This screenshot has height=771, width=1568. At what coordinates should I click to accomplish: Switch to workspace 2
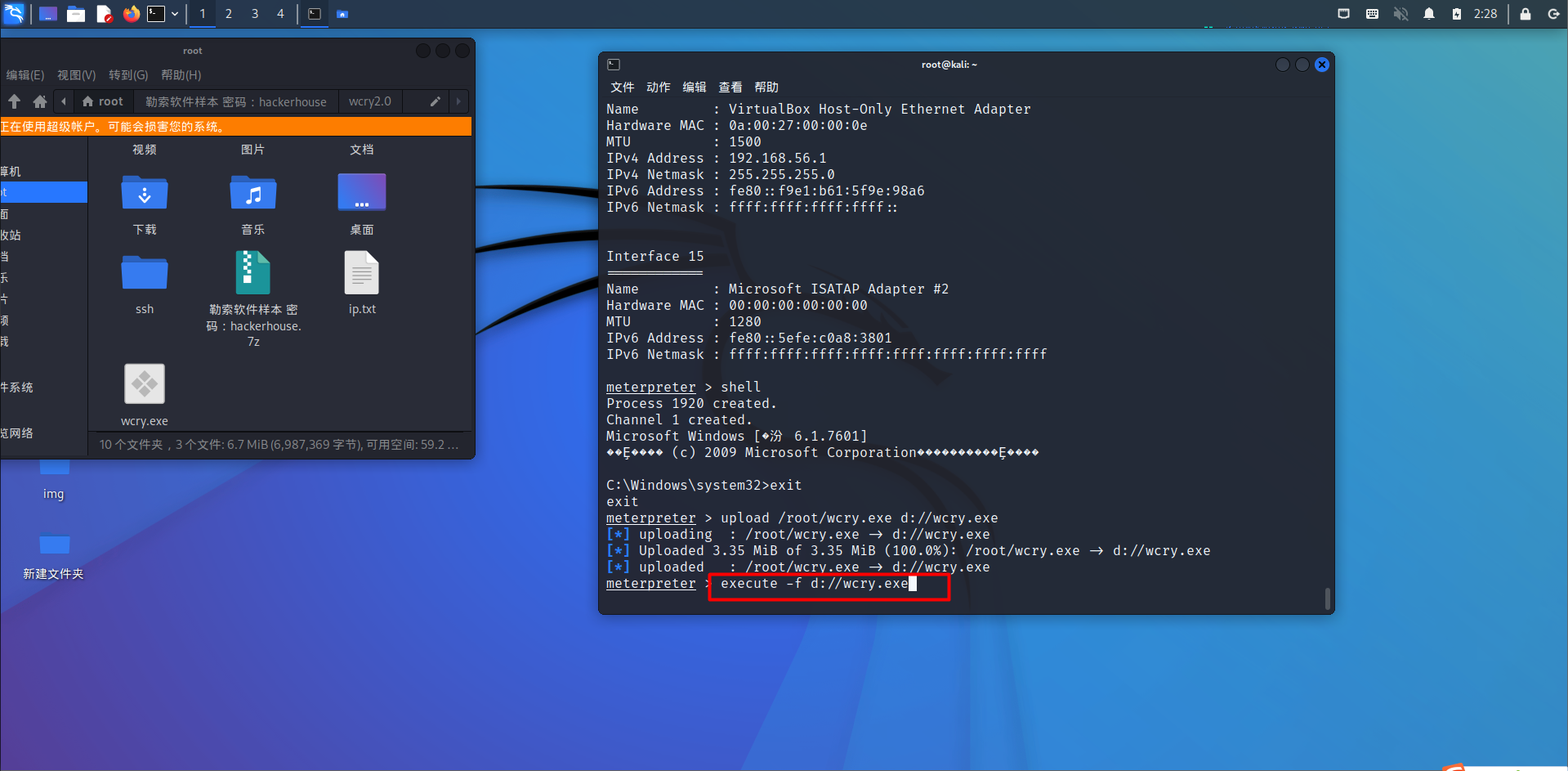point(229,14)
